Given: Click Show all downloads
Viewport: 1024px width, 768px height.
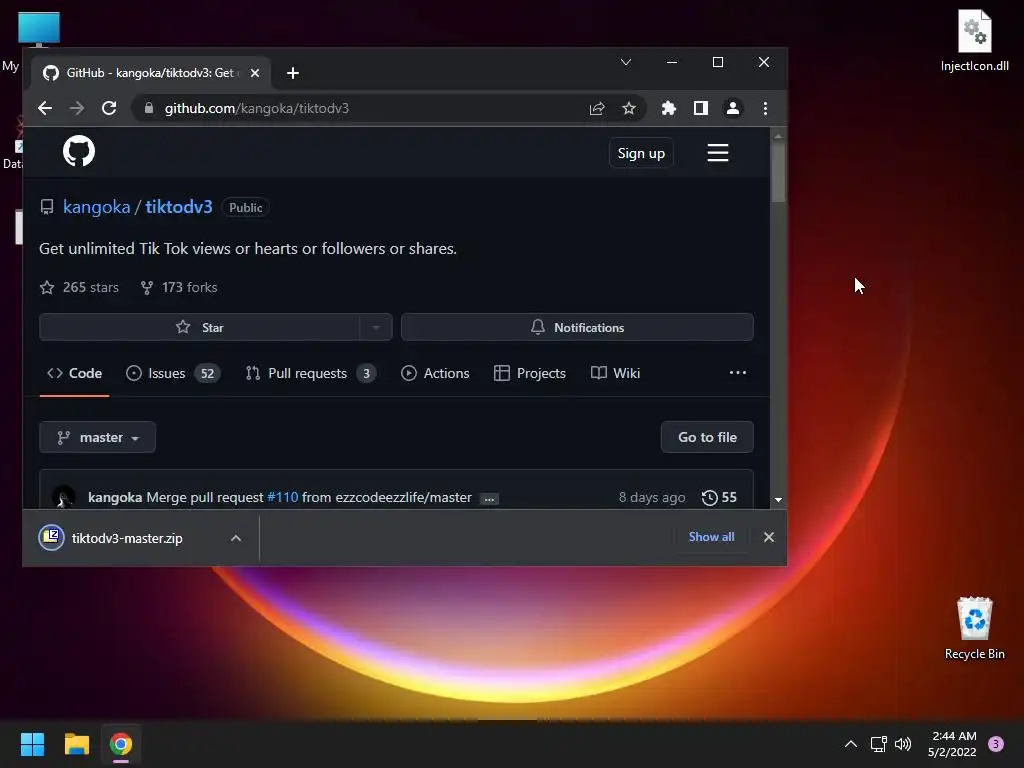Looking at the screenshot, I should tap(711, 537).
